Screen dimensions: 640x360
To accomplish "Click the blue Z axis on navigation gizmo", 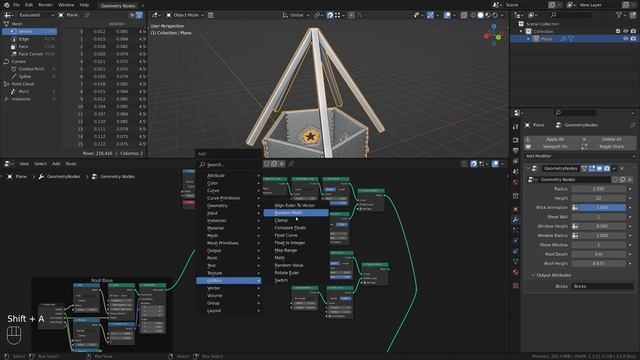I will point(493,27).
